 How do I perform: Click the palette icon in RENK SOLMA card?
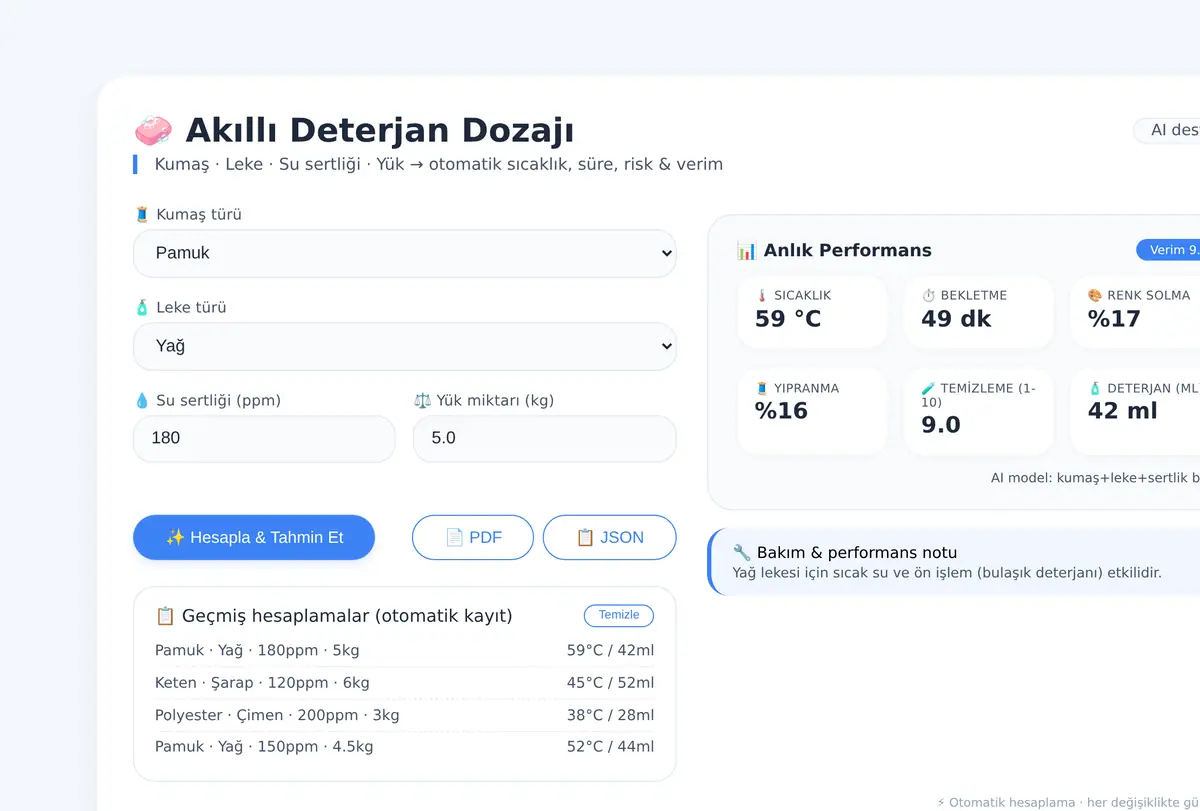tap(1095, 295)
